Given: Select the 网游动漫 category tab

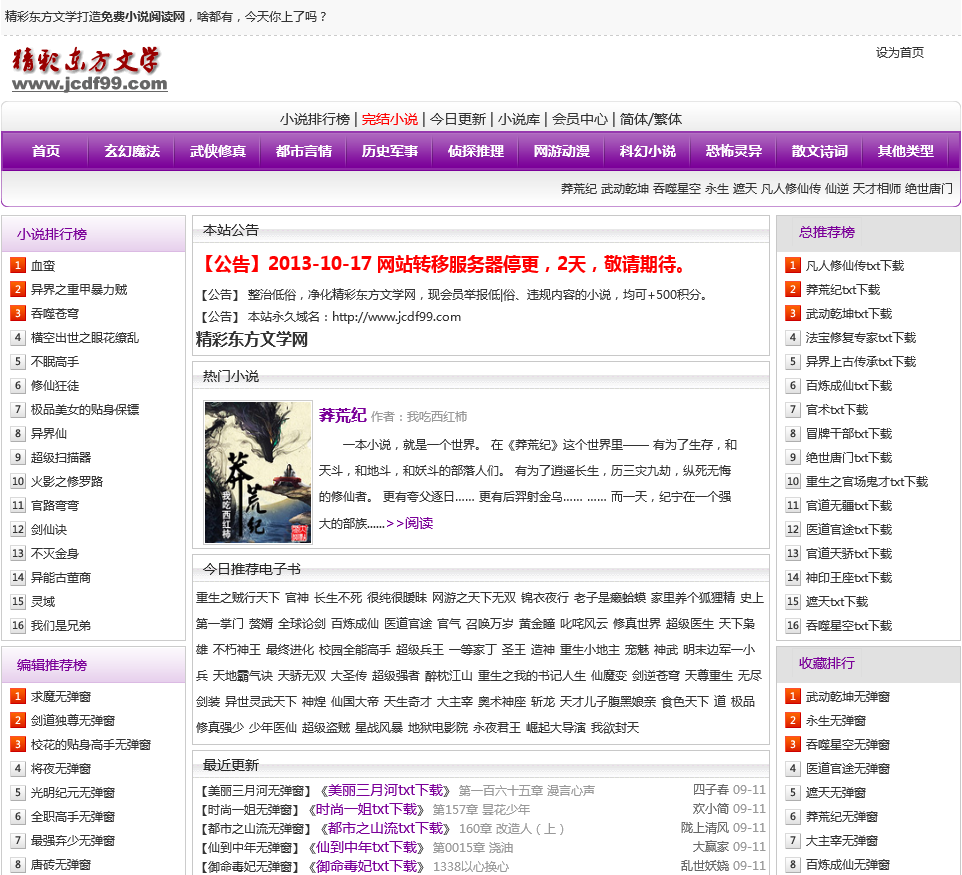Looking at the screenshot, I should pyautogui.click(x=561, y=151).
